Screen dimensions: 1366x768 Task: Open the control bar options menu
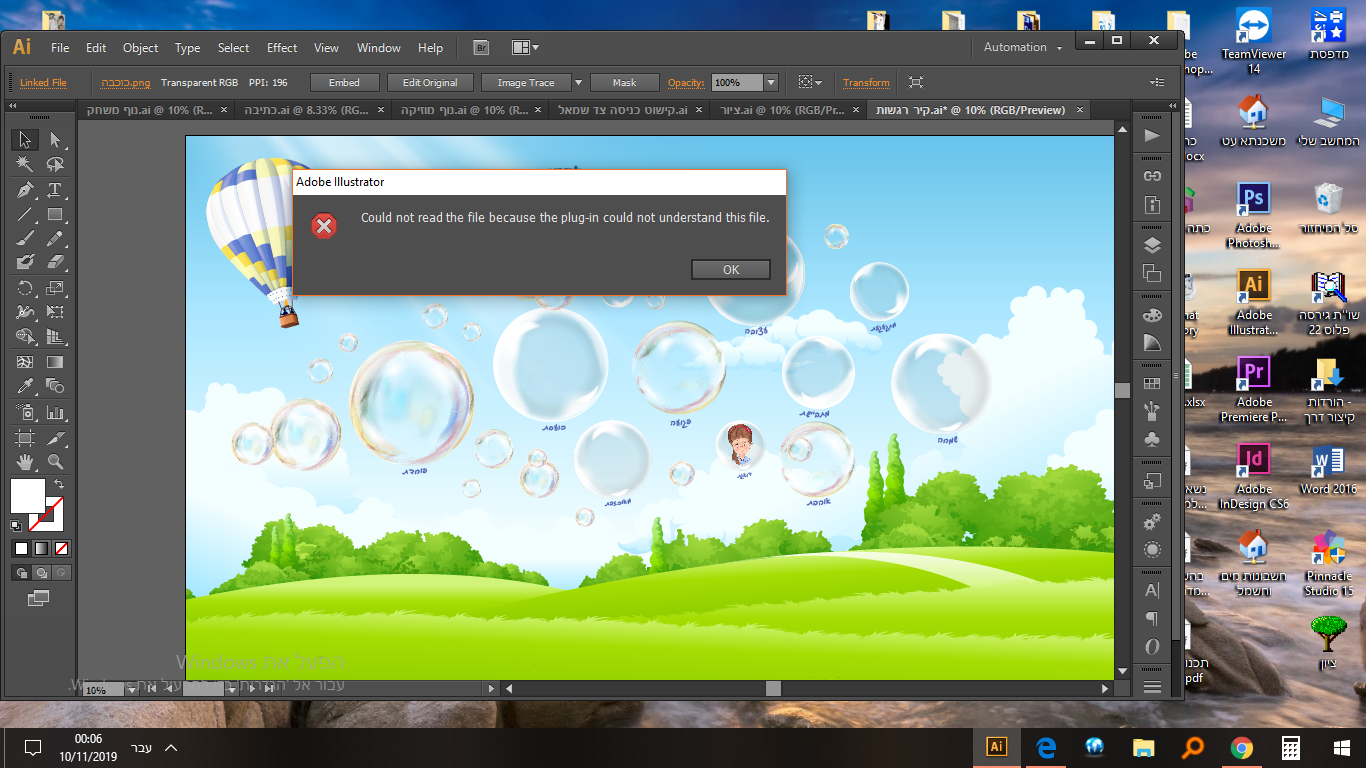click(1157, 82)
